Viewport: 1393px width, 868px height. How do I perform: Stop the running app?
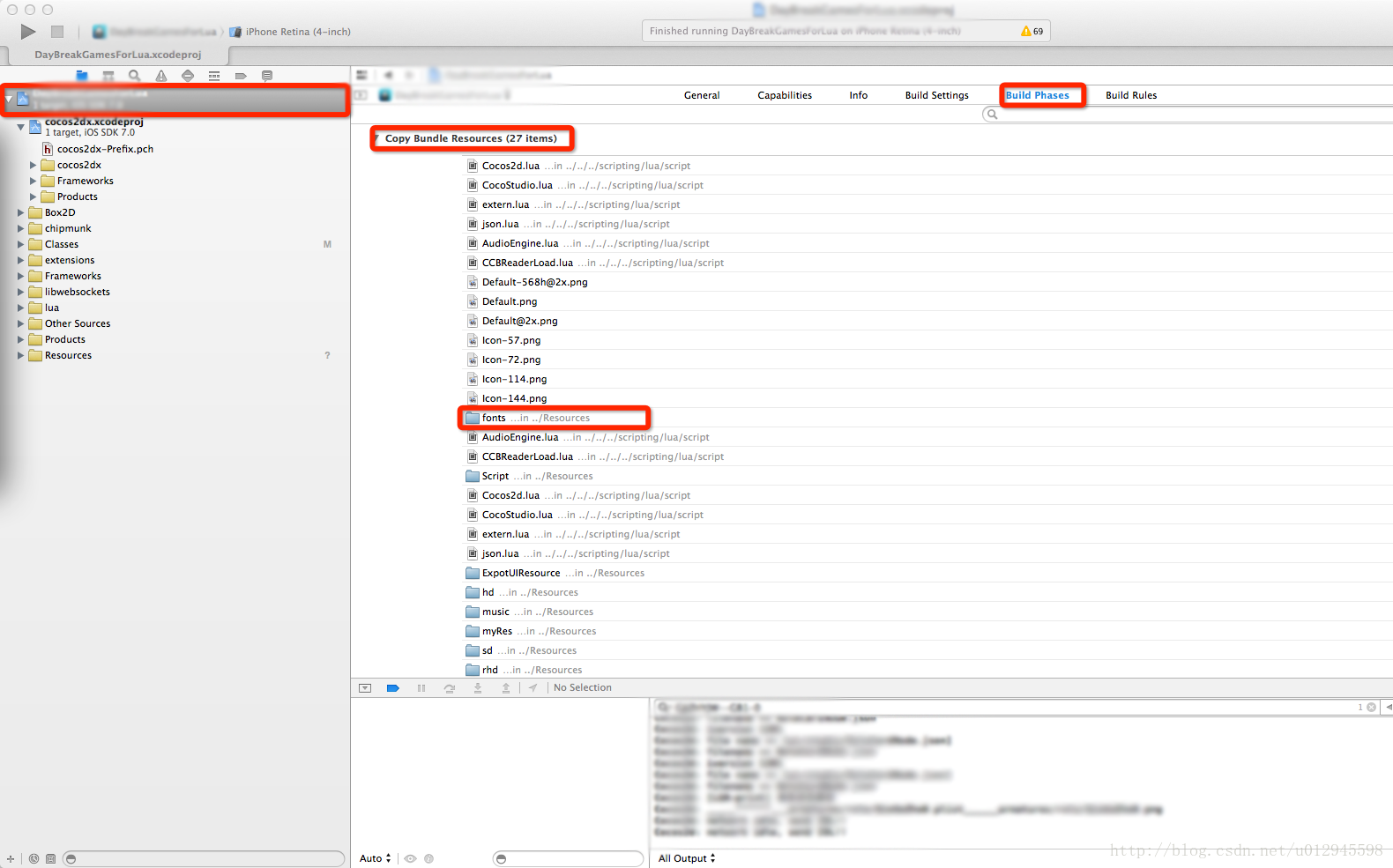57,32
